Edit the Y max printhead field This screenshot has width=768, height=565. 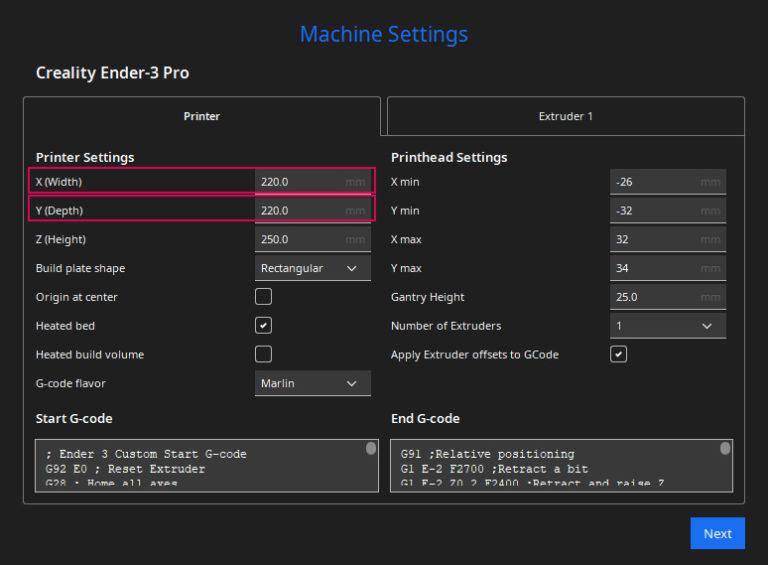668,268
